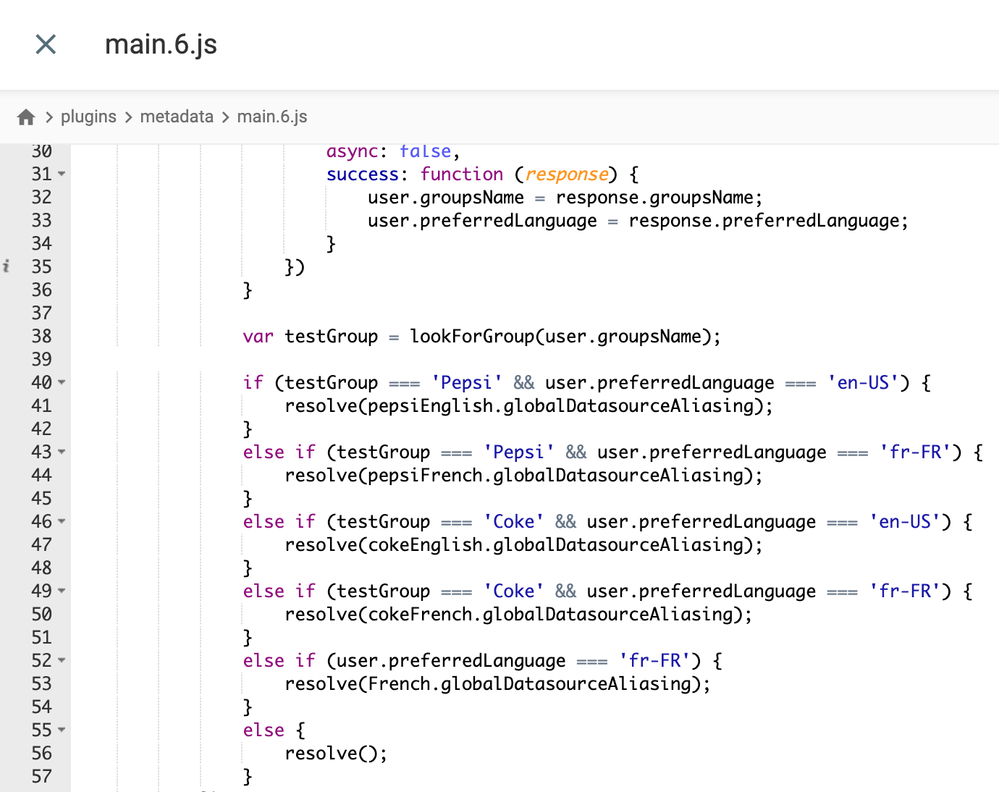Select main.6.js in the breadcrumb
Screen dimensions: 999x792
click(x=272, y=117)
